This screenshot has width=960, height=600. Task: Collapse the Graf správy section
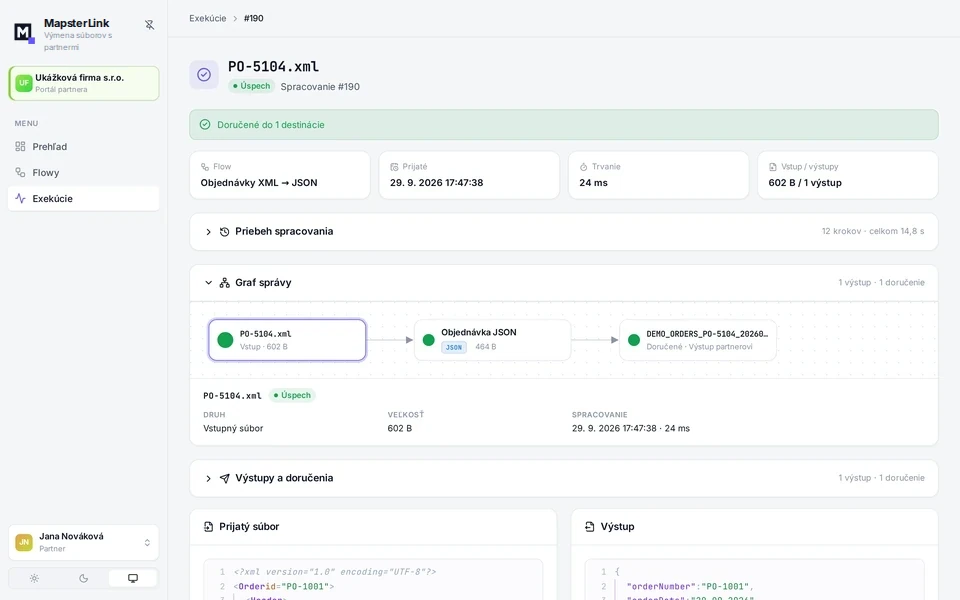563,282
